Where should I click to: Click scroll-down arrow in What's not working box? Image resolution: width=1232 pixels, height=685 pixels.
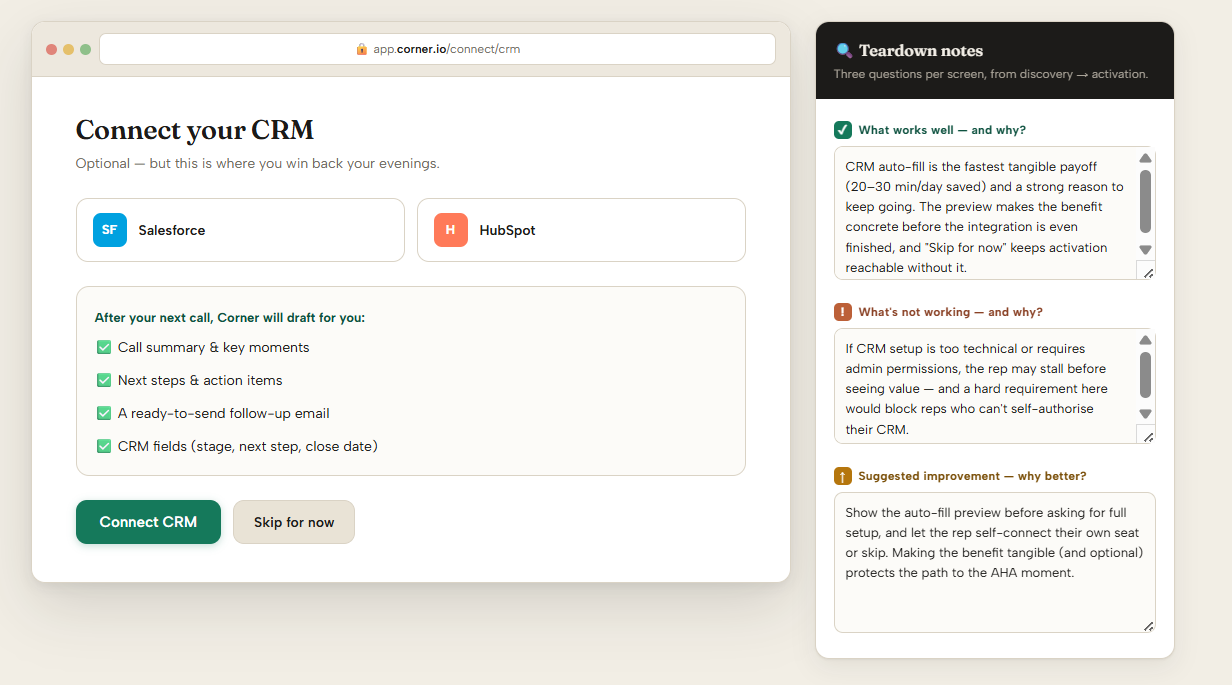tap(1146, 414)
